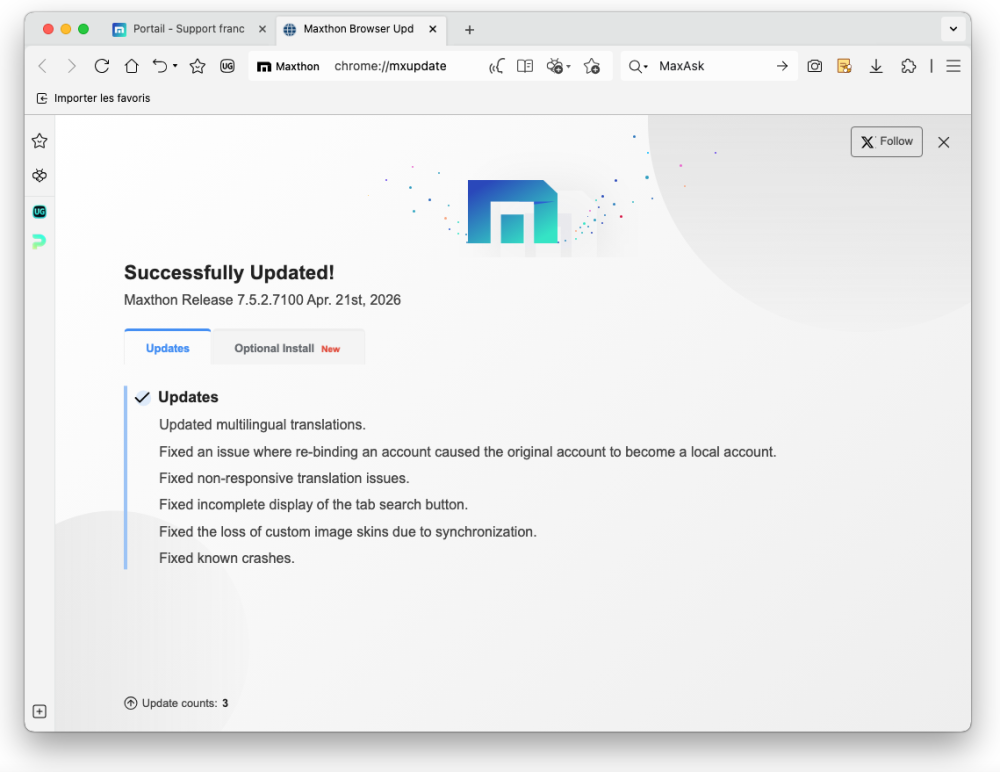Screen dimensions: 1000x772
Task: Click the UG icon in toolbar
Action: (227, 66)
